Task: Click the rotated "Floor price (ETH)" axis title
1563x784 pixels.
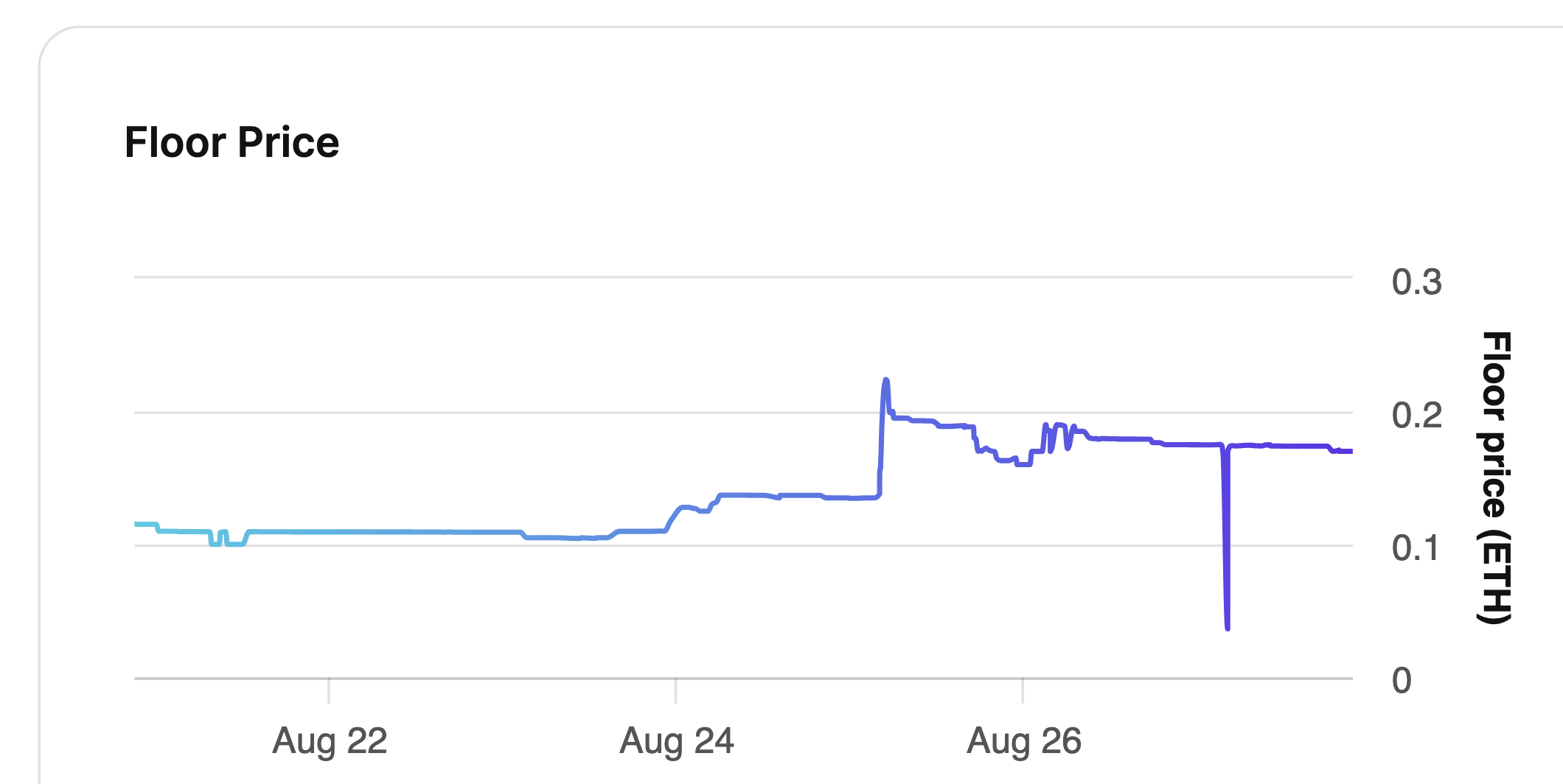Action: tap(1495, 477)
